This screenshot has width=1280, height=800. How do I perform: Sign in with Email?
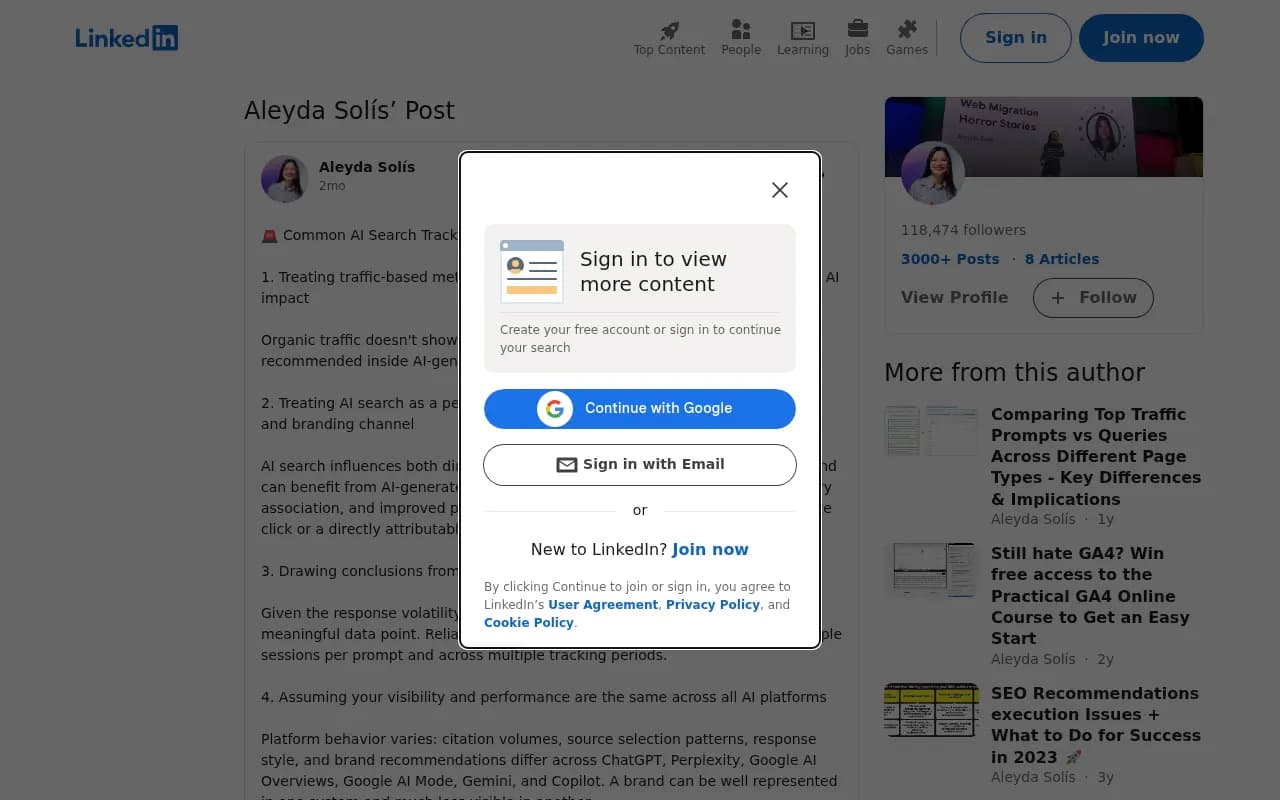tap(640, 465)
